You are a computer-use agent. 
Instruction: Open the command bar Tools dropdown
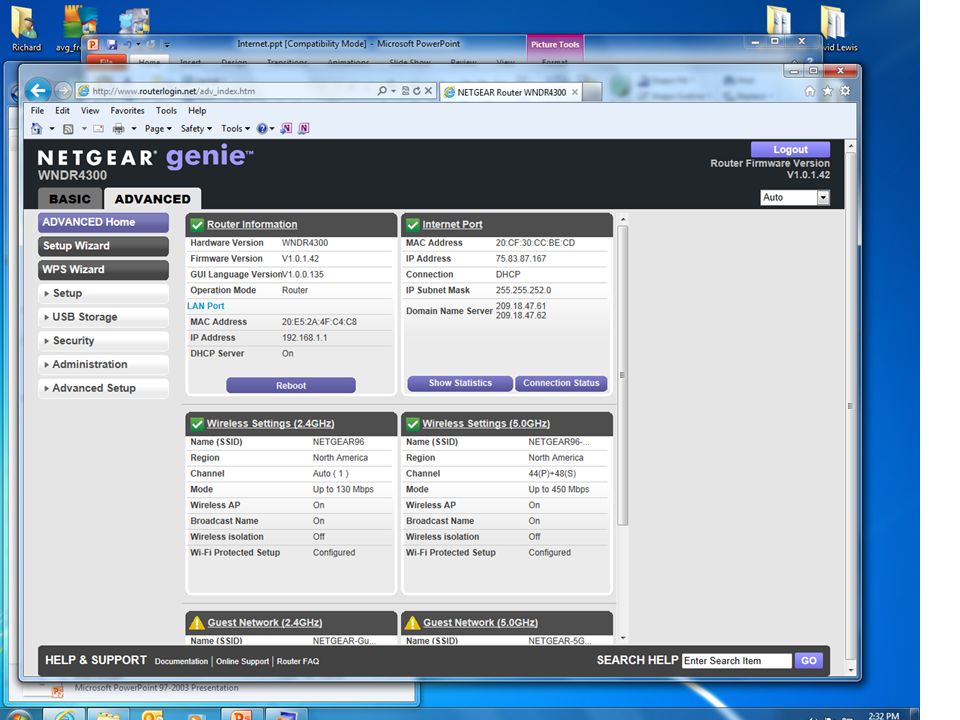235,129
